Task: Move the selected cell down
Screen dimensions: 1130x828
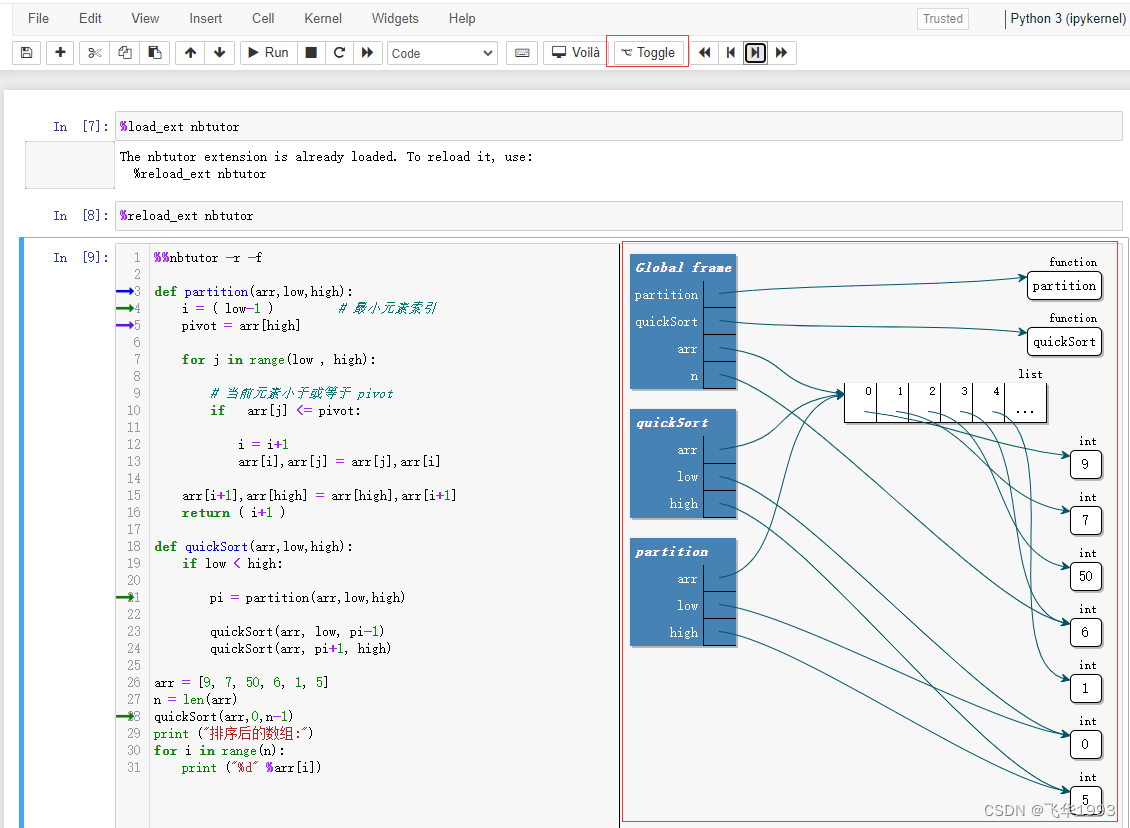Action: point(219,53)
